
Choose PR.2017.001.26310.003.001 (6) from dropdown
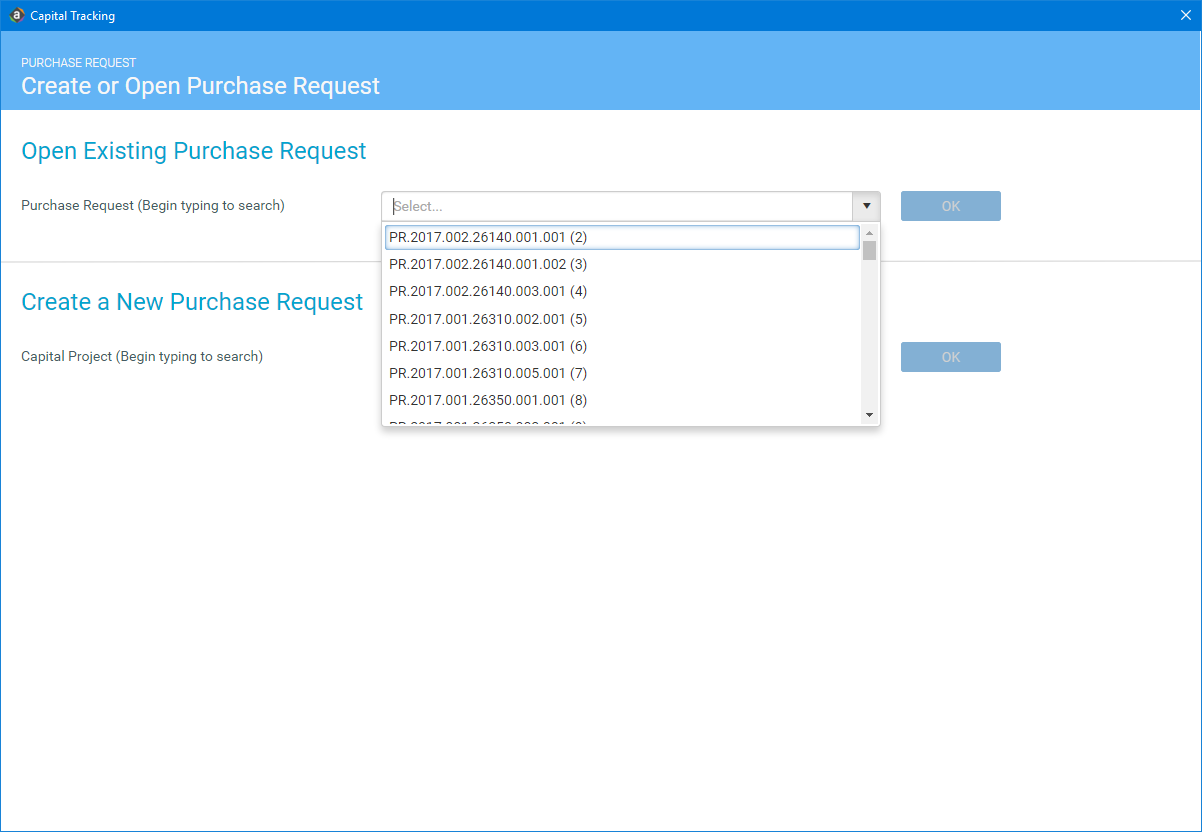pos(488,346)
